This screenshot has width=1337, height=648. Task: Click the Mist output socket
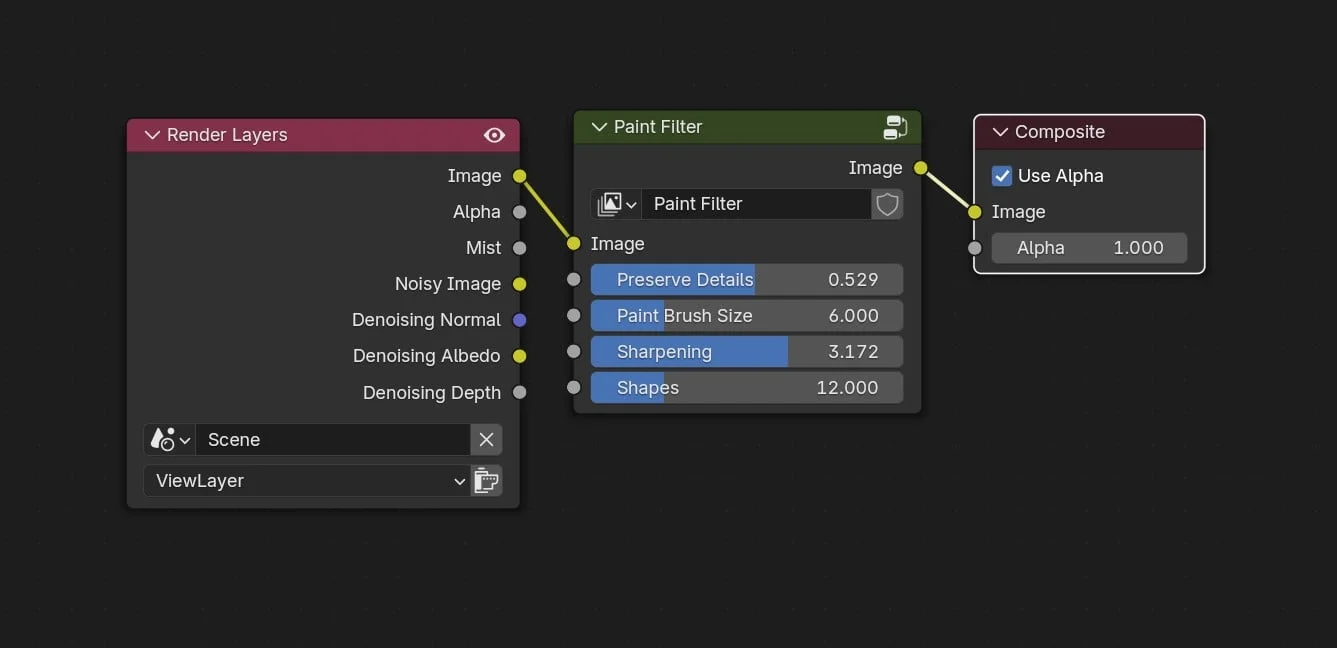(519, 248)
